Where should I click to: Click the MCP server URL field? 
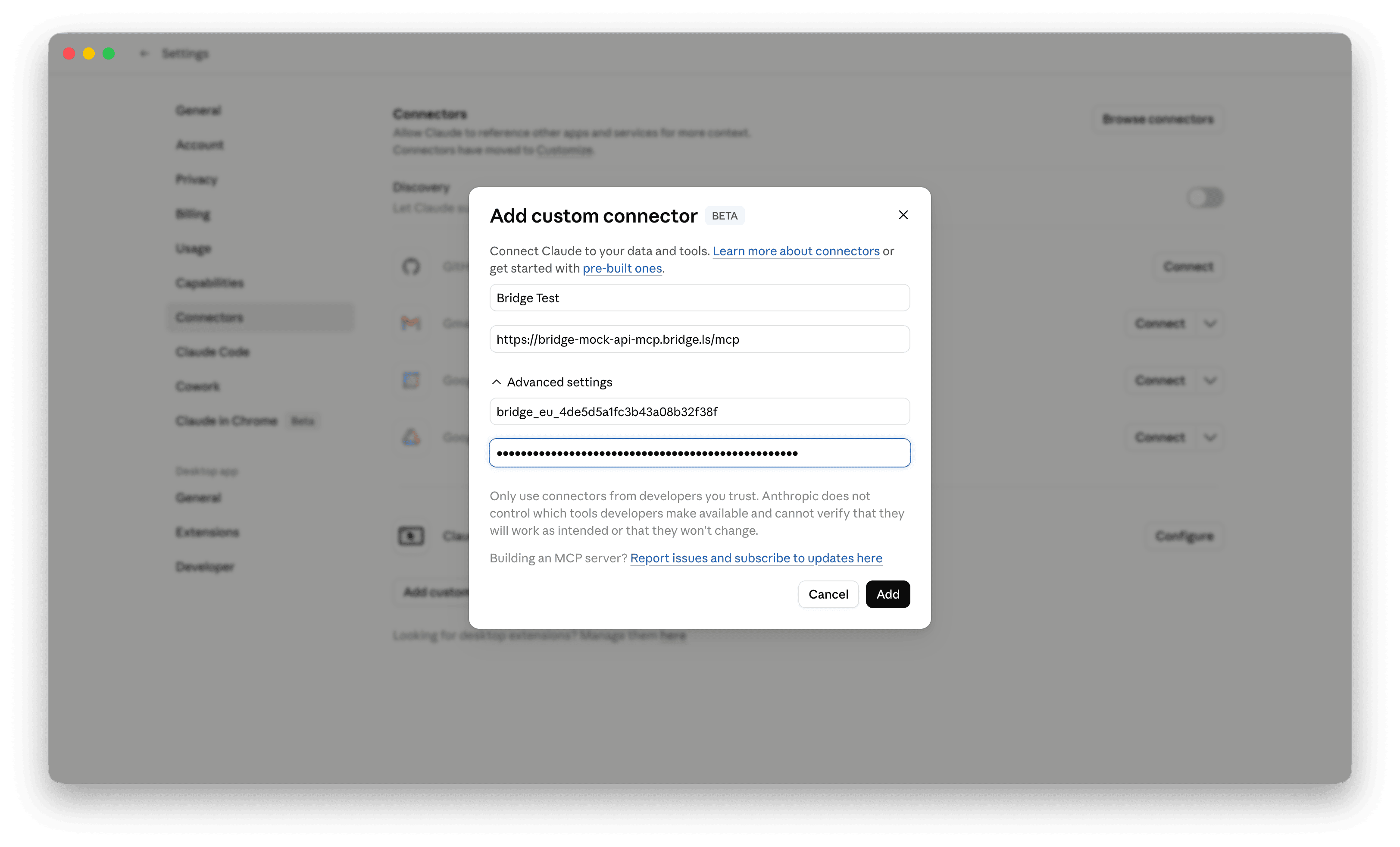click(700, 339)
